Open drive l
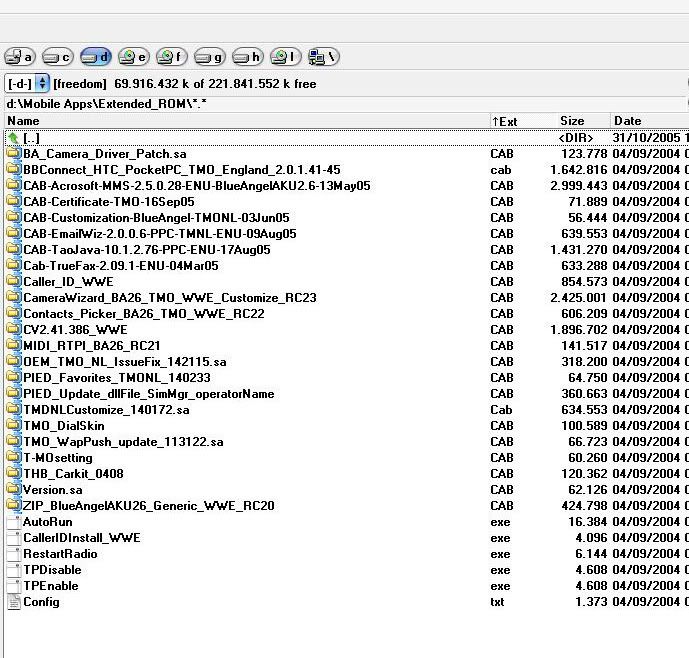The image size is (689, 658). [285, 57]
